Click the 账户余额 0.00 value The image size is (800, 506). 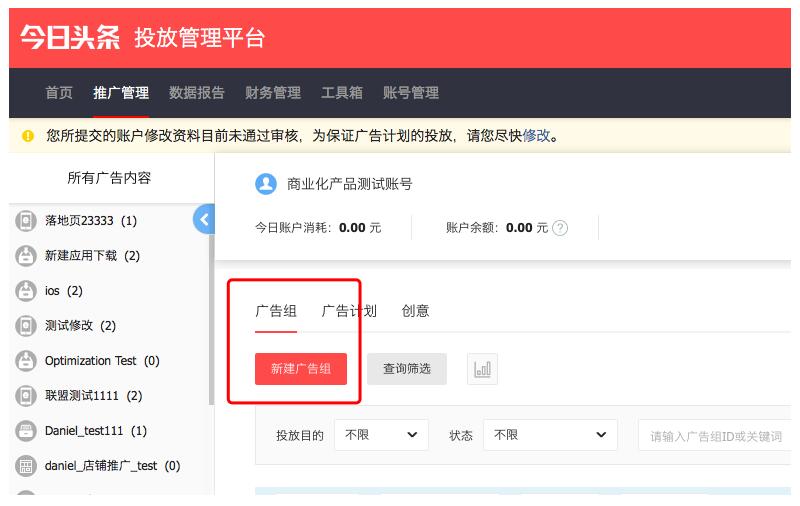click(x=519, y=227)
